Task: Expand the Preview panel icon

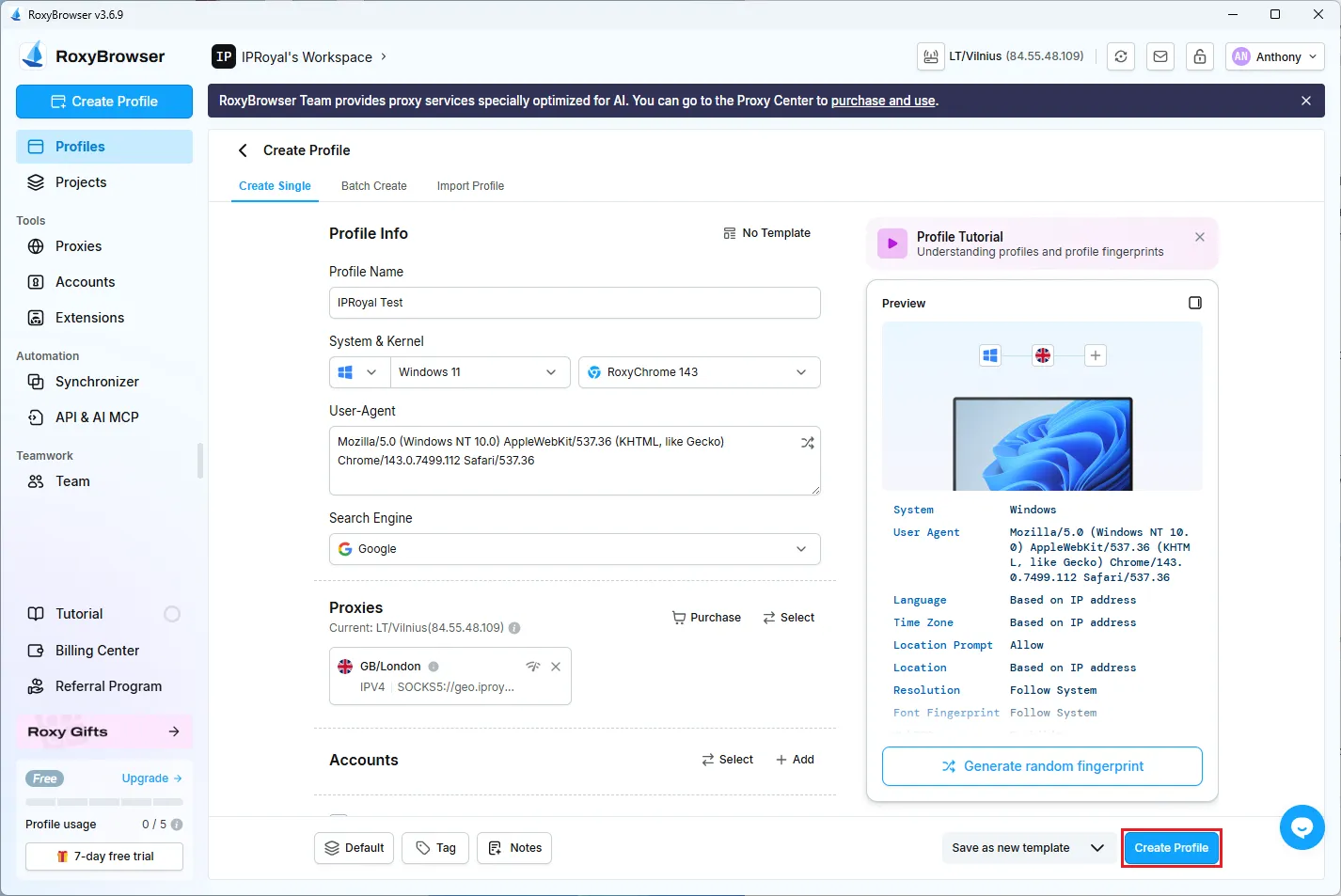Action: click(x=1194, y=303)
